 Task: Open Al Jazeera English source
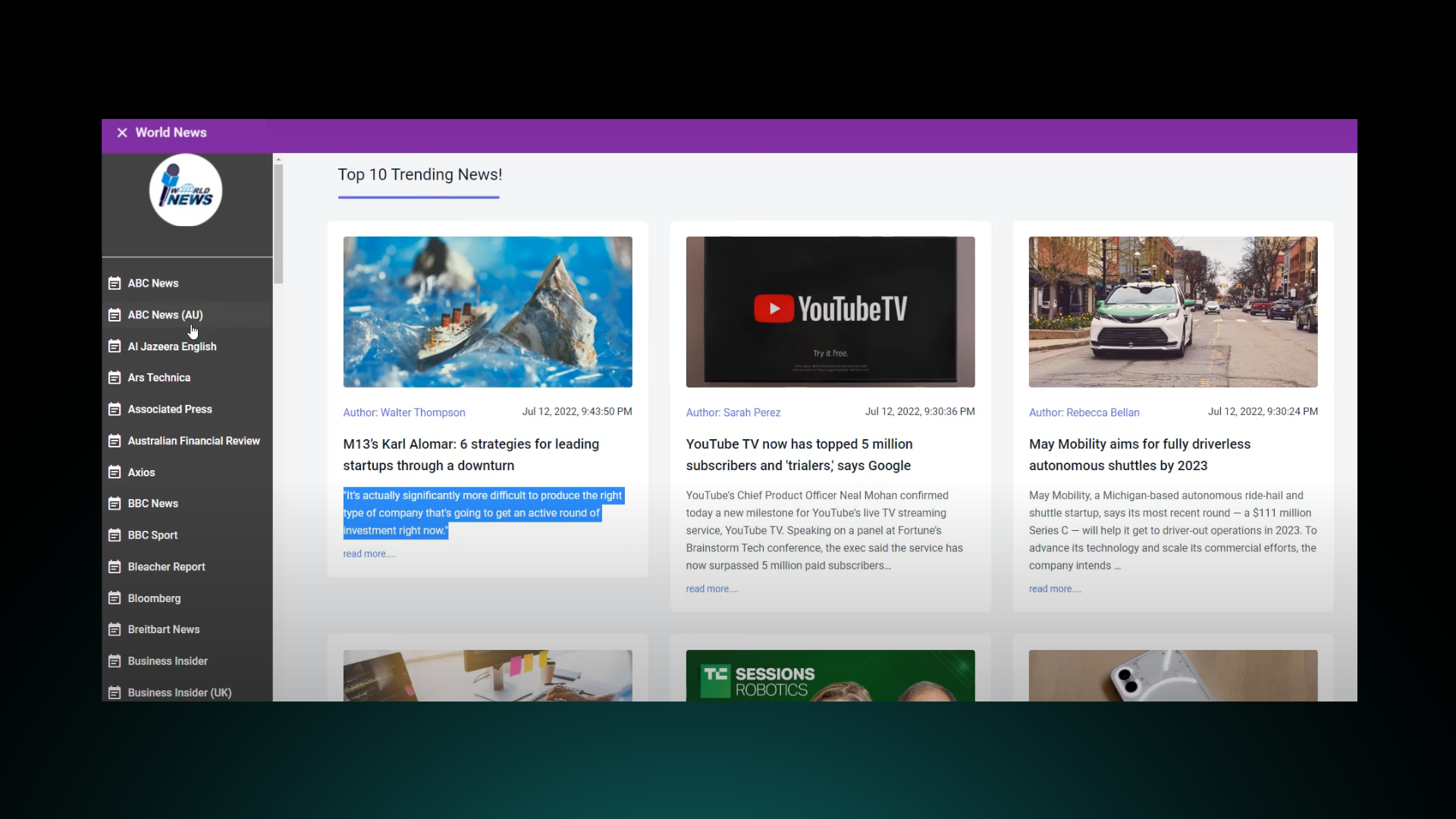click(x=172, y=347)
